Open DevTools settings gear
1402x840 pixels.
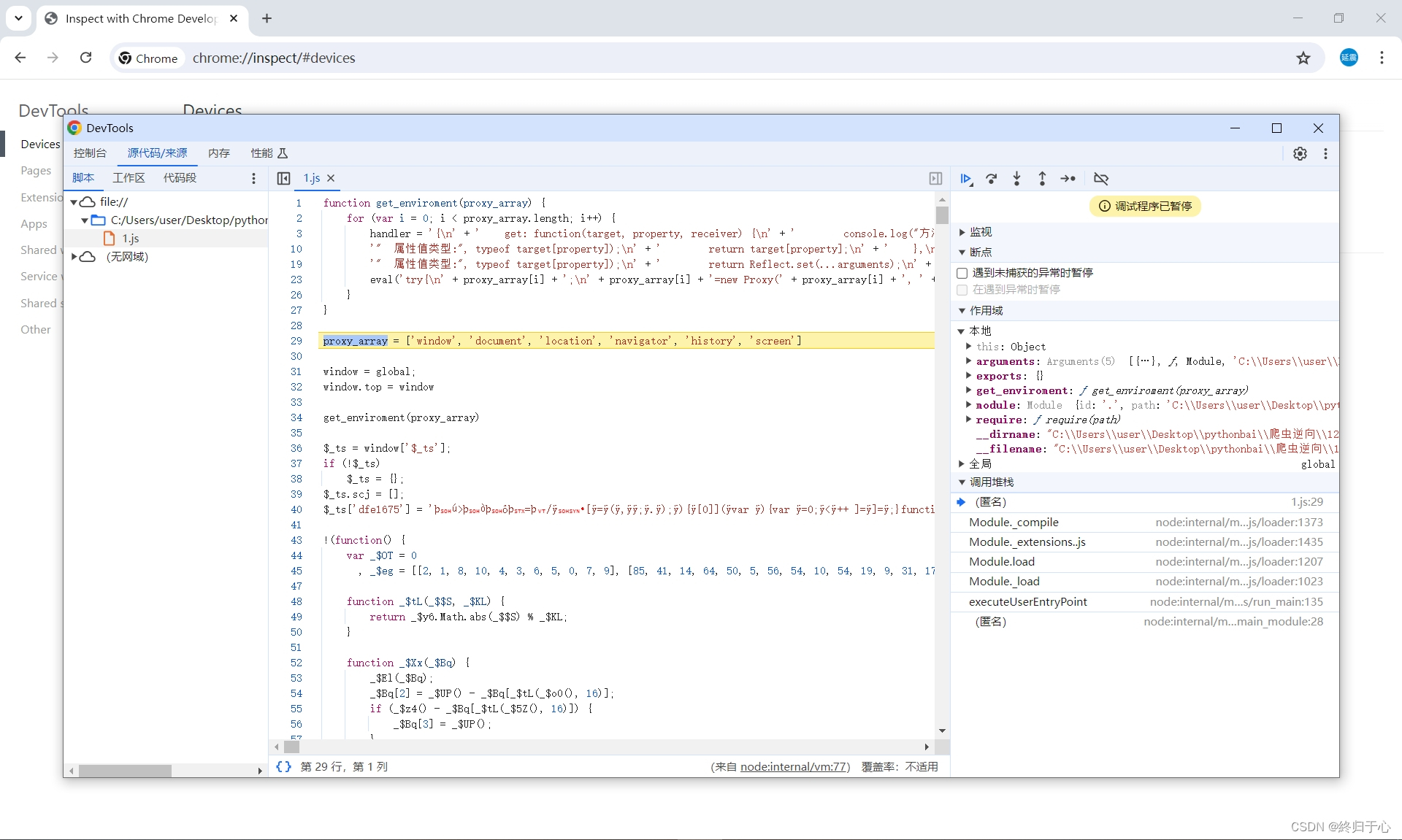pyautogui.click(x=1300, y=153)
